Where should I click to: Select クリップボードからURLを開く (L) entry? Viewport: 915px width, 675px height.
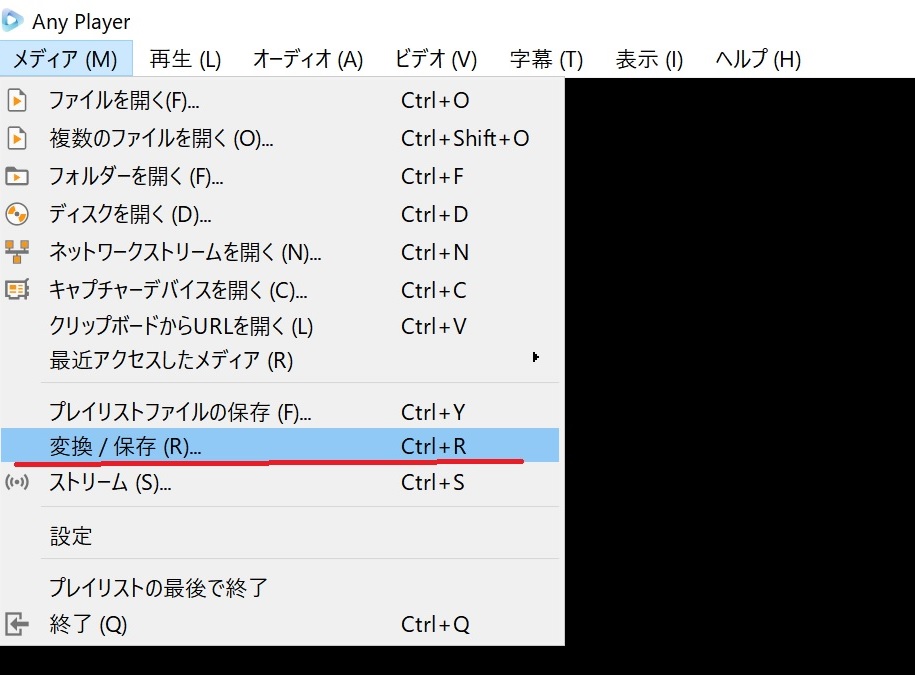click(x=280, y=326)
